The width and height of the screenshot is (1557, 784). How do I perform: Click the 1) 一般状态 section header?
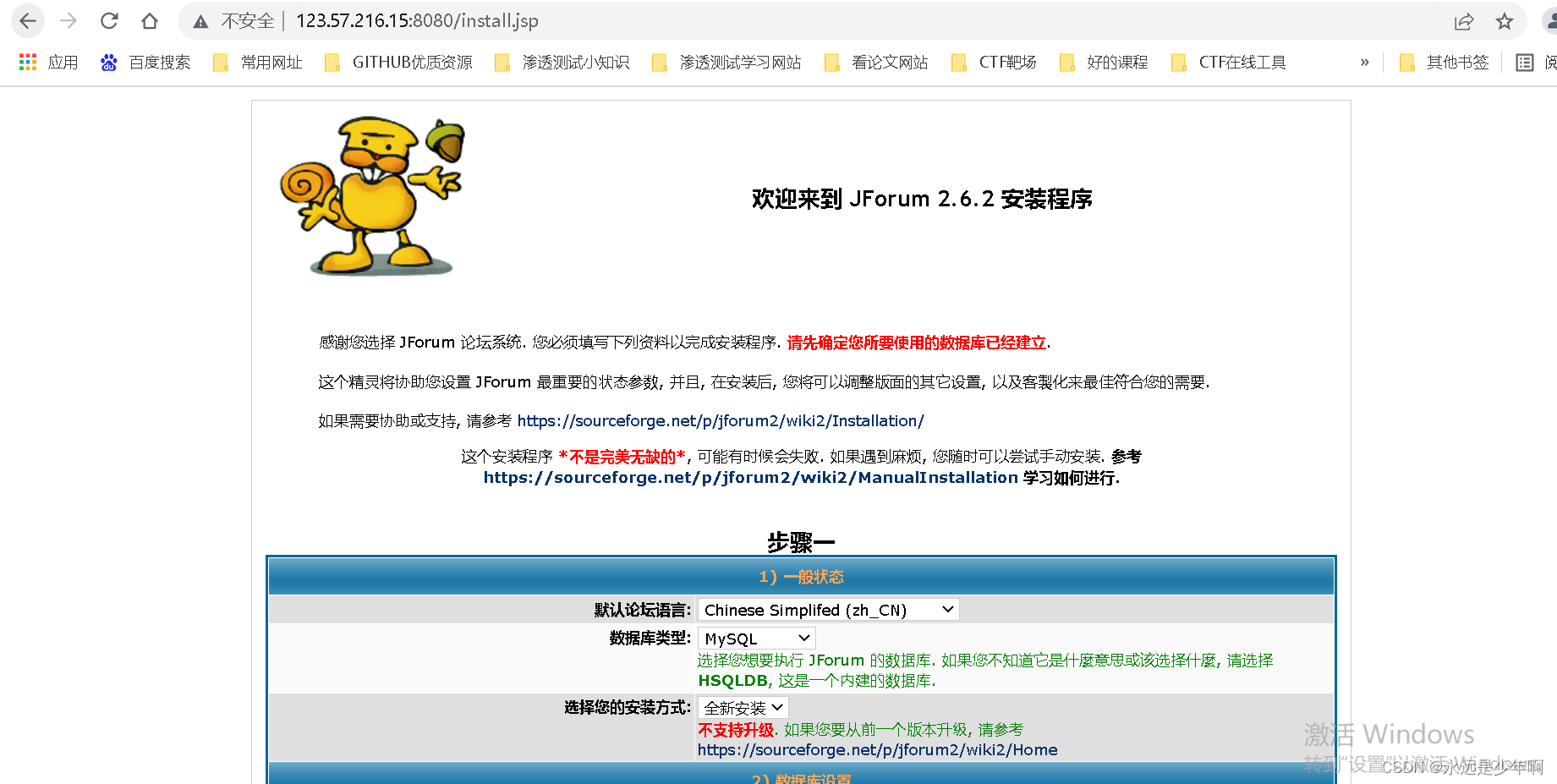click(801, 577)
